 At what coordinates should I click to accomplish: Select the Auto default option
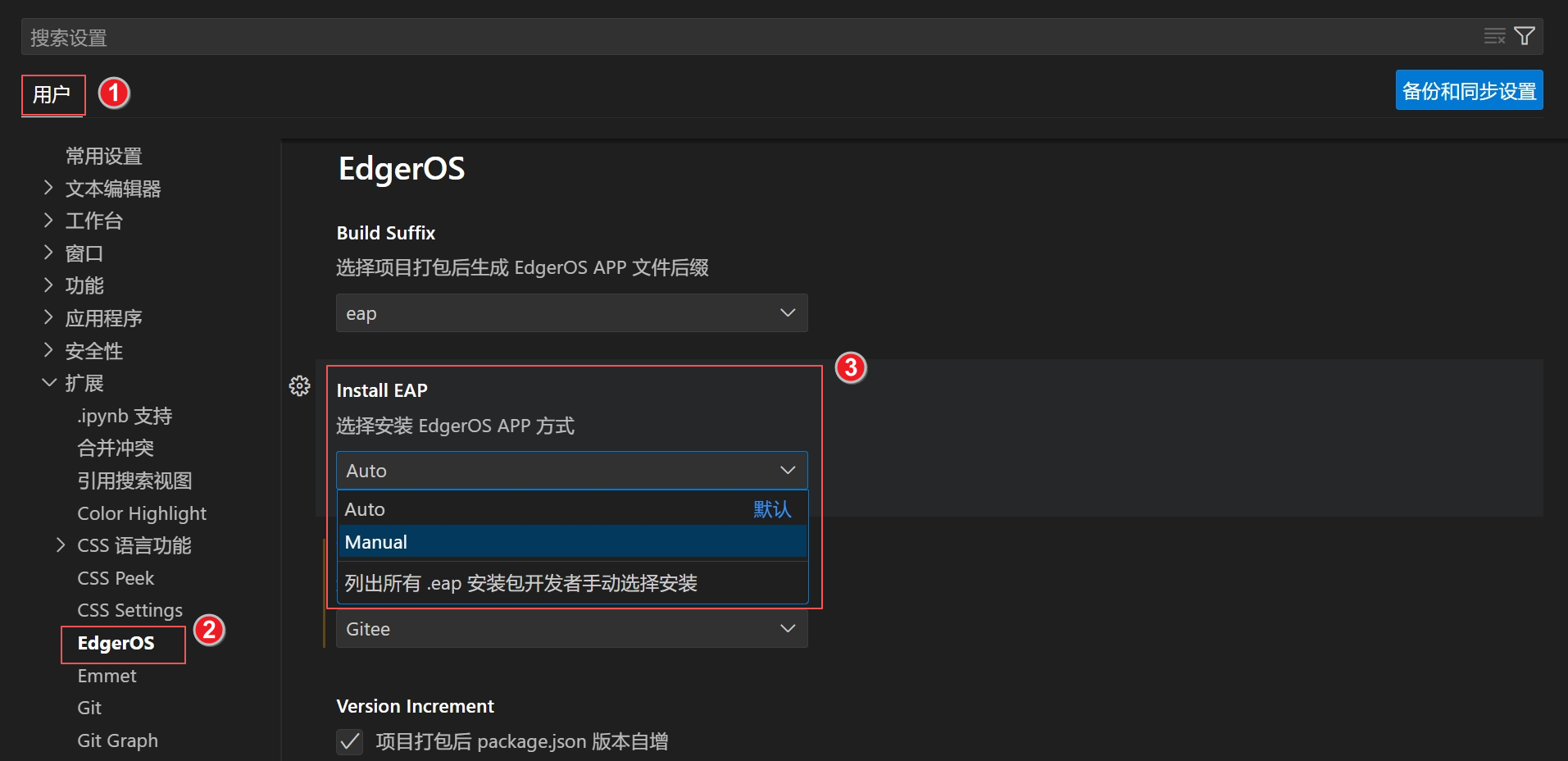pyautogui.click(x=571, y=508)
